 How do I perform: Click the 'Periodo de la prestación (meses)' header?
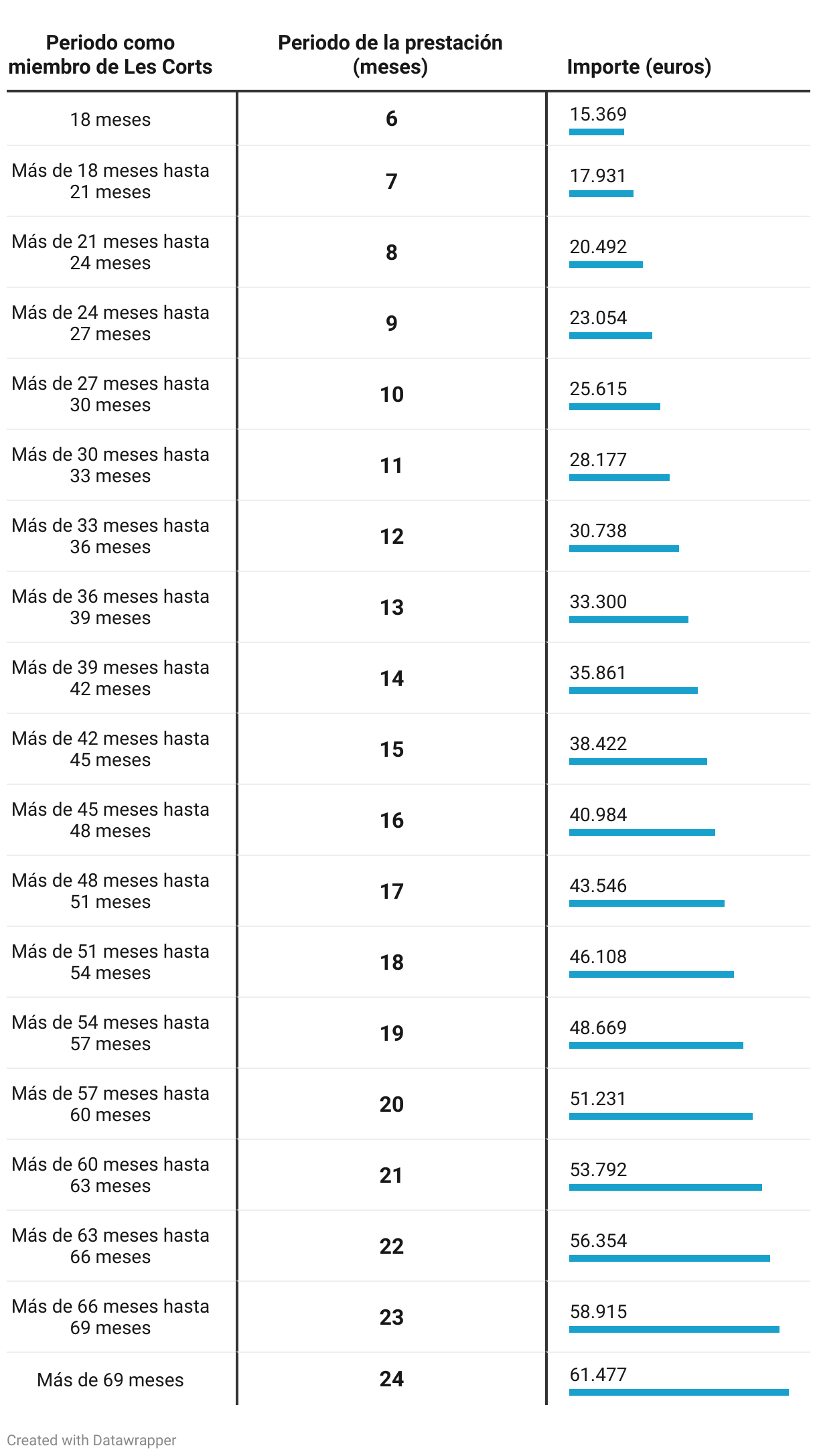click(x=390, y=55)
